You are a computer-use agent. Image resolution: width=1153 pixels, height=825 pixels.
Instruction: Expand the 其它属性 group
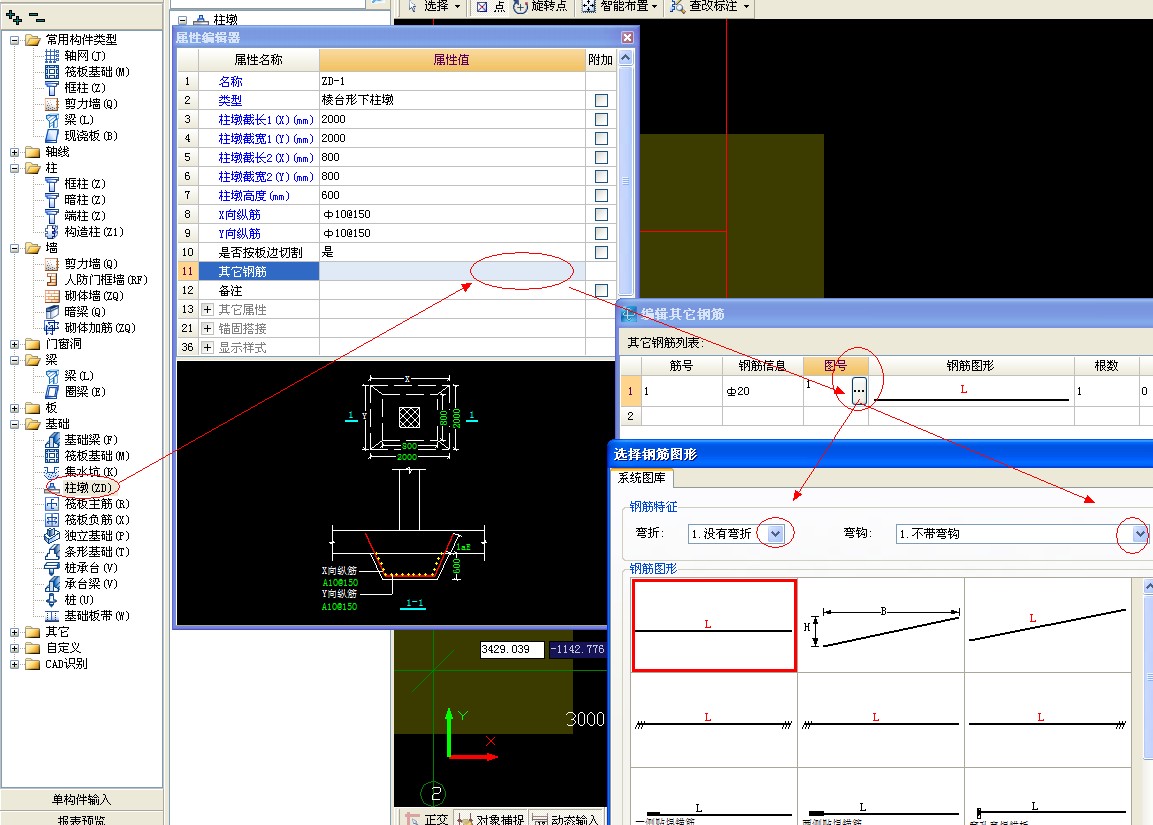point(207,310)
